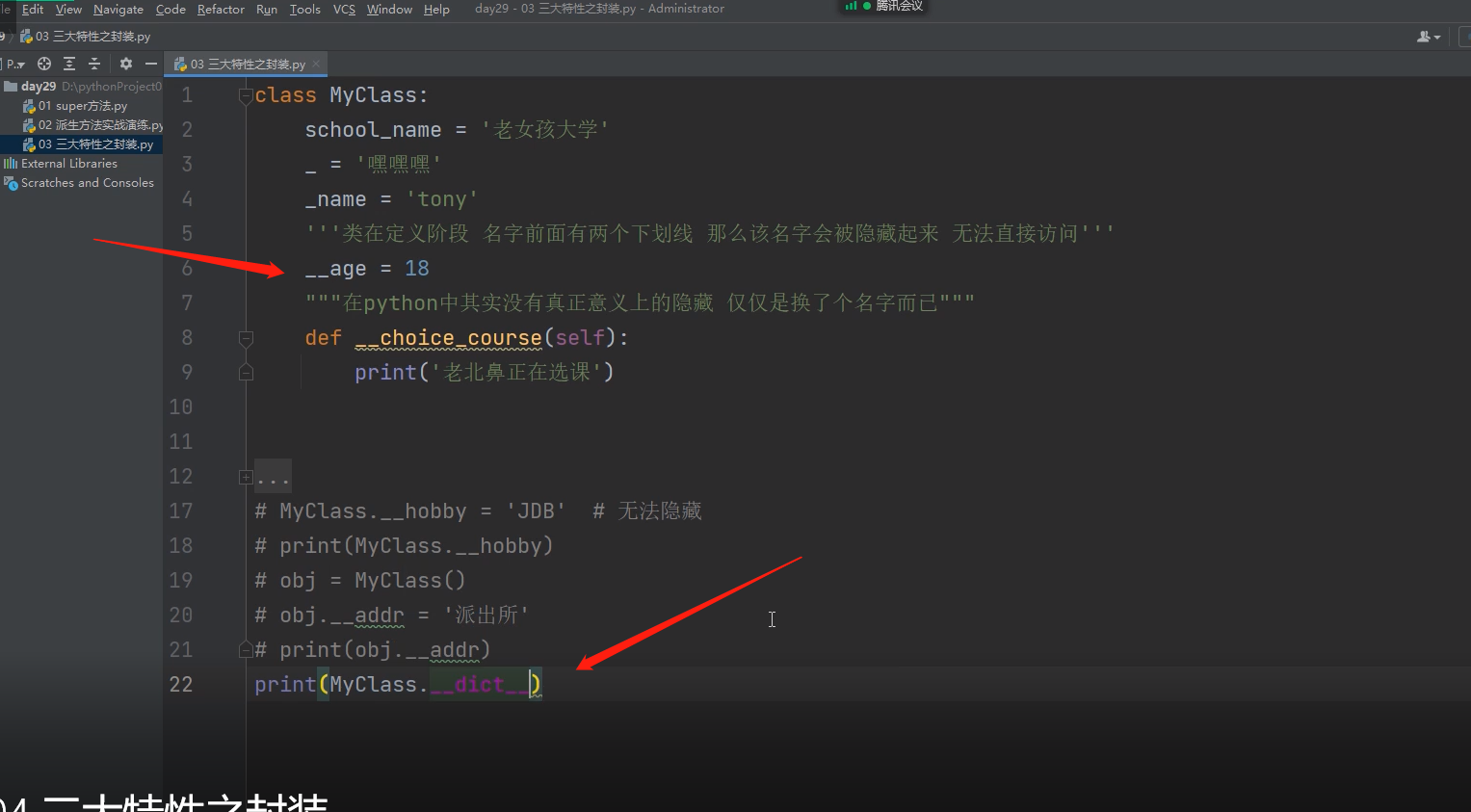Click the '老女孩大学' string literal
1471x812 pixels.
545,130
